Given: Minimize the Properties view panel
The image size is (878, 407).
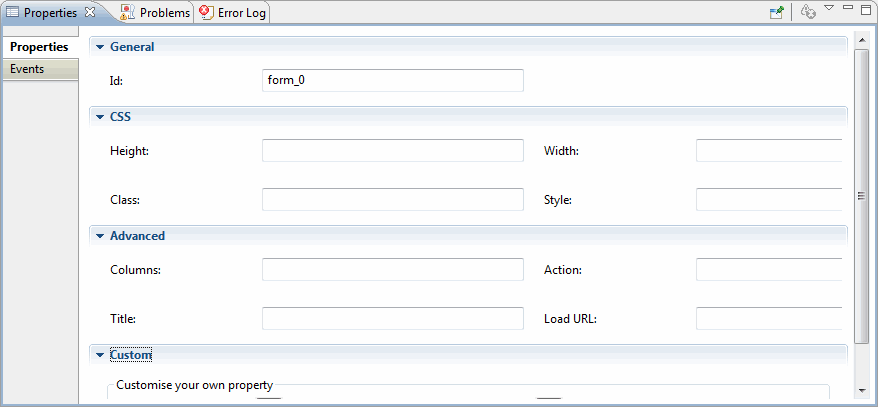Looking at the screenshot, I should coord(848,7).
